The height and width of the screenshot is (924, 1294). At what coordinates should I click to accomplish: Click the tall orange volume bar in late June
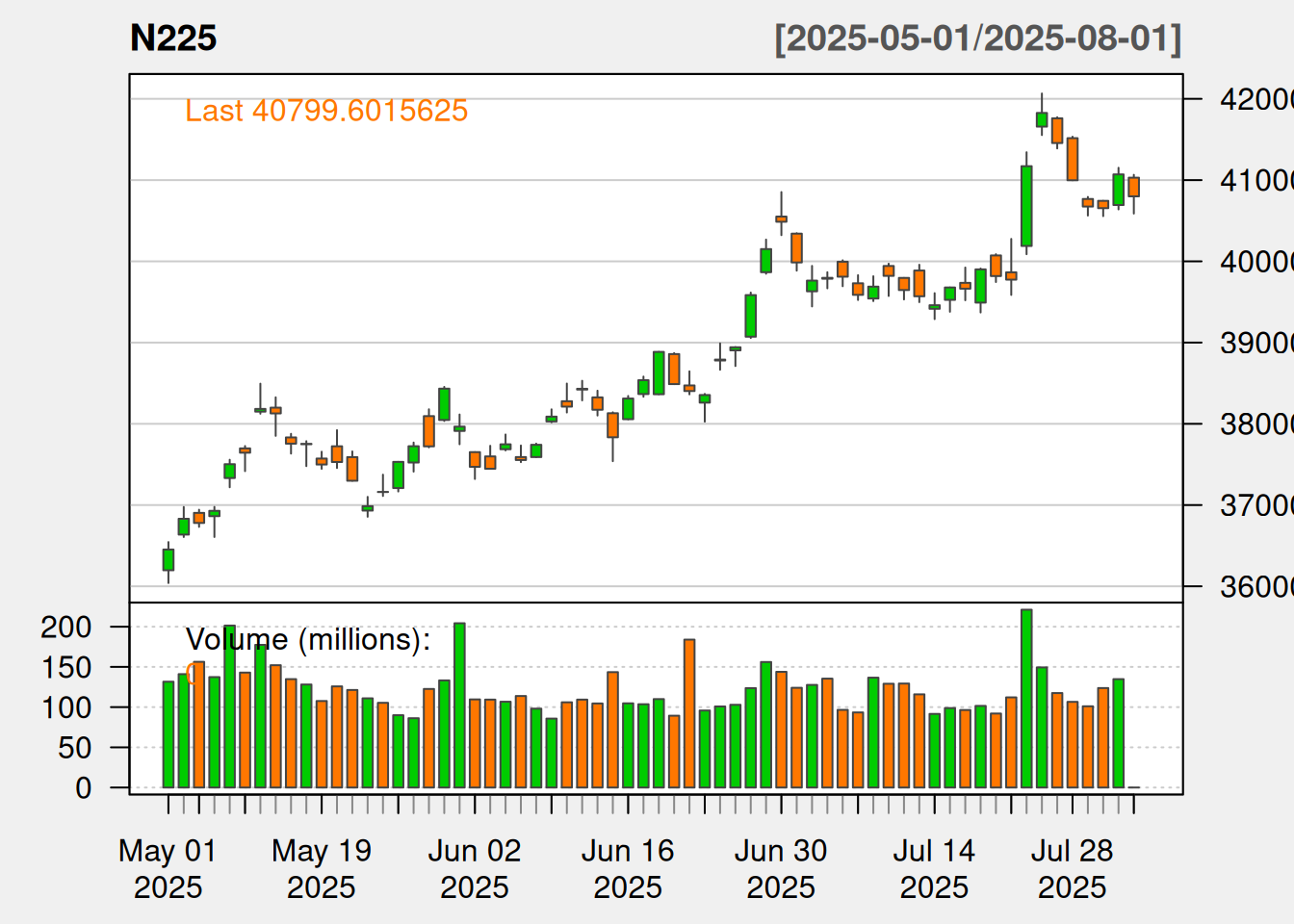point(689,712)
